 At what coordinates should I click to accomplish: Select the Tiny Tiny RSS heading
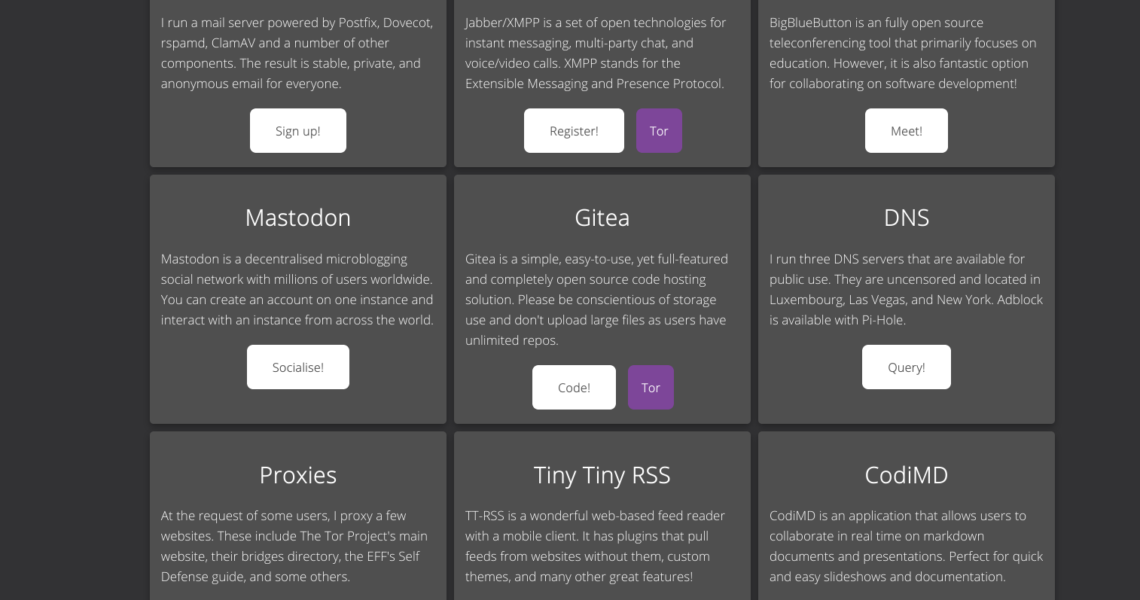(x=602, y=475)
